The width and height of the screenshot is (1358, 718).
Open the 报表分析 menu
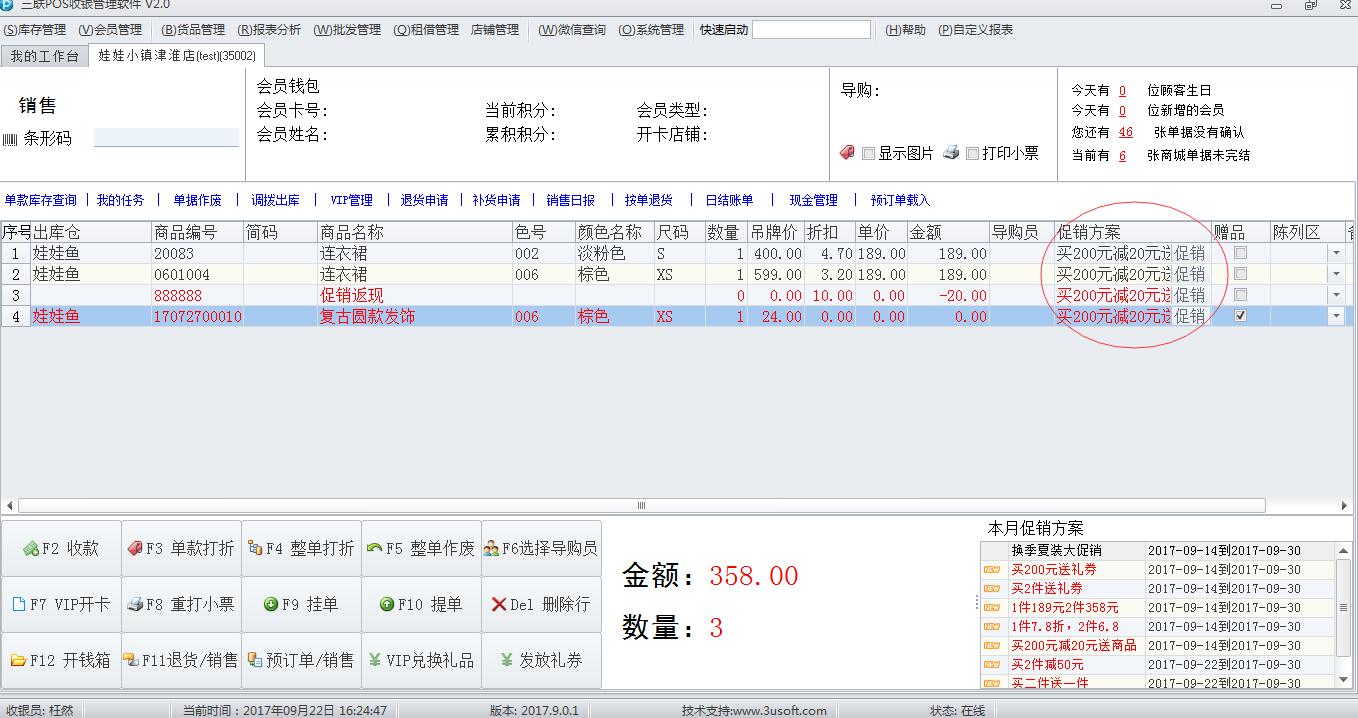(x=269, y=30)
